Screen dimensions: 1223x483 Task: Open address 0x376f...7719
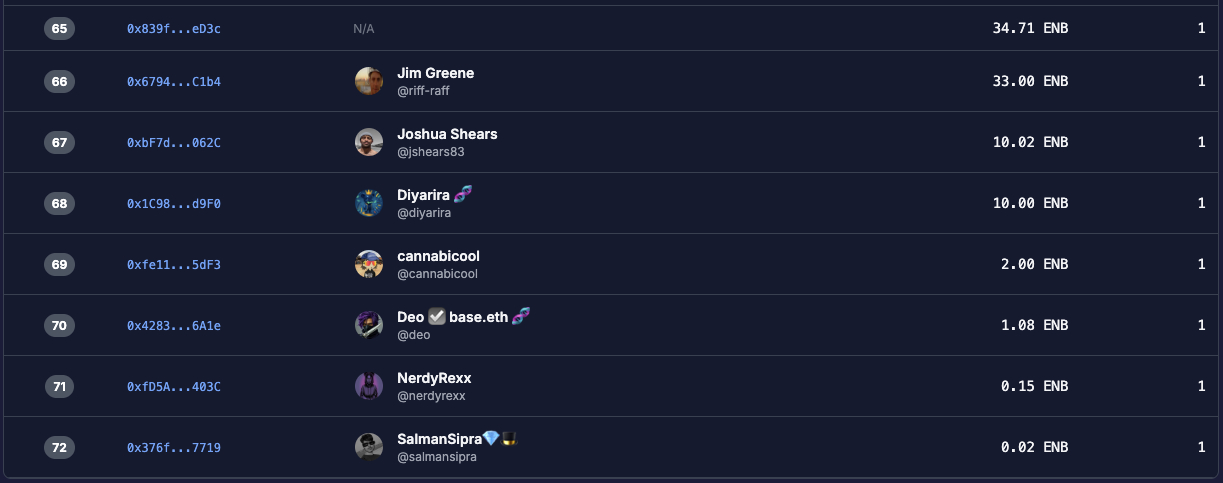click(174, 448)
